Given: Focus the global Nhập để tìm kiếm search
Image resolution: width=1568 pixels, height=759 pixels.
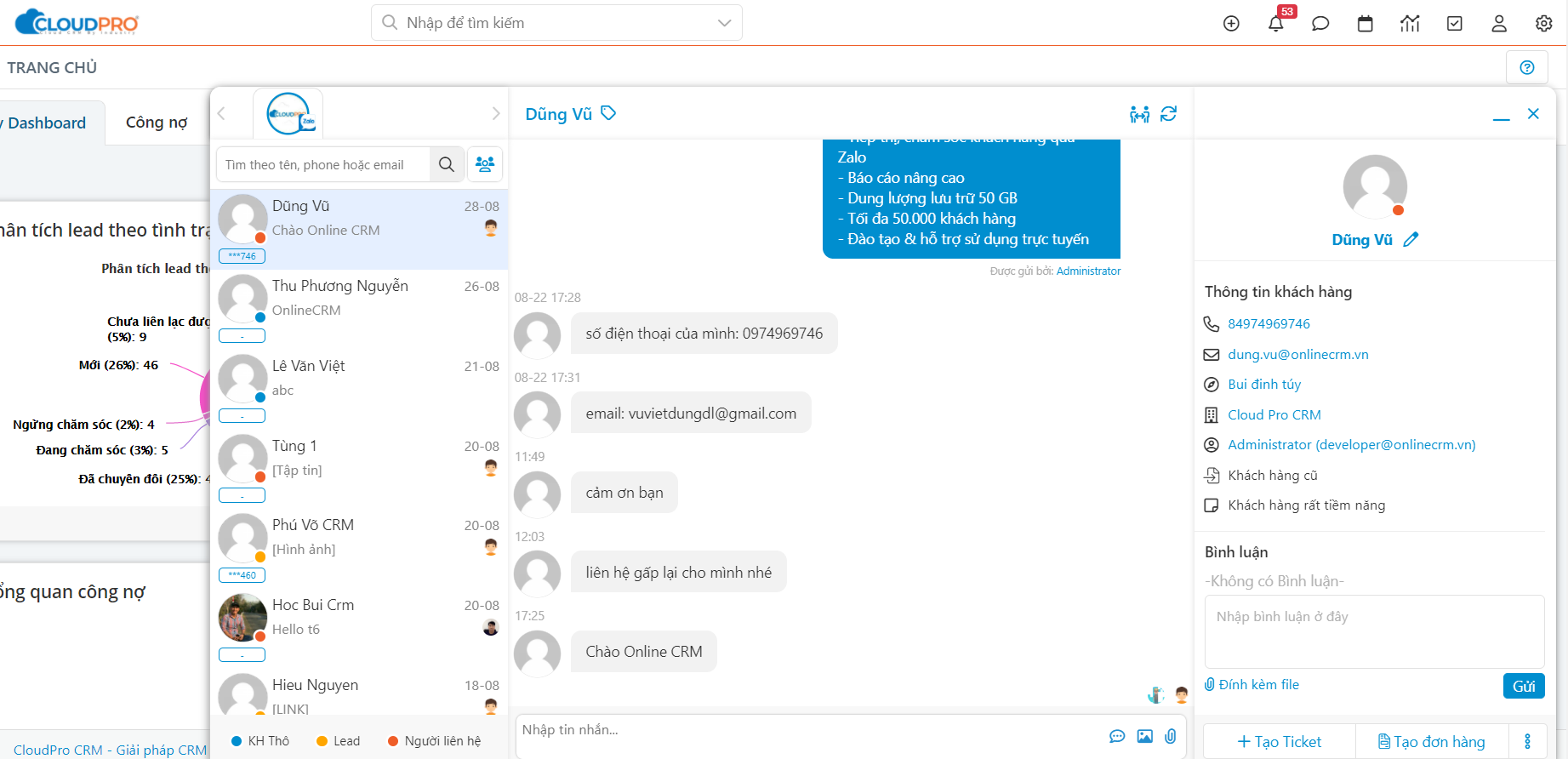Looking at the screenshot, I should [x=556, y=23].
